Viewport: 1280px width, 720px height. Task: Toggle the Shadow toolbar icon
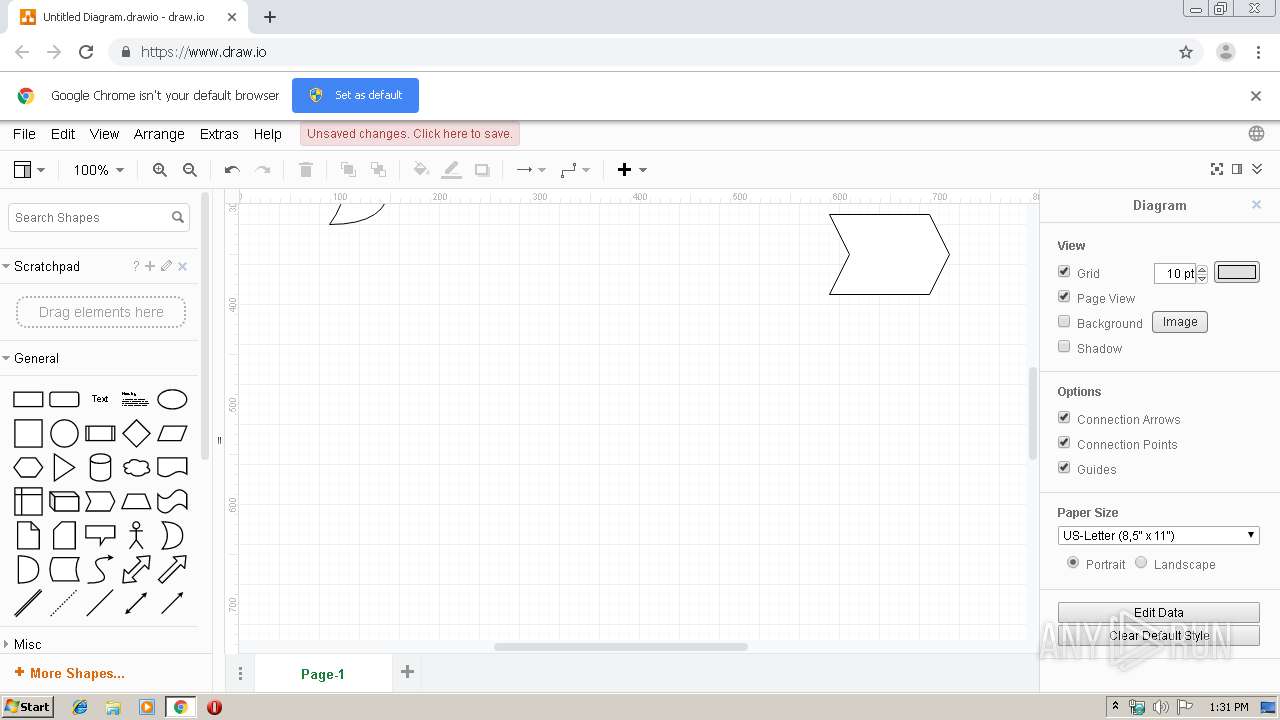point(482,170)
